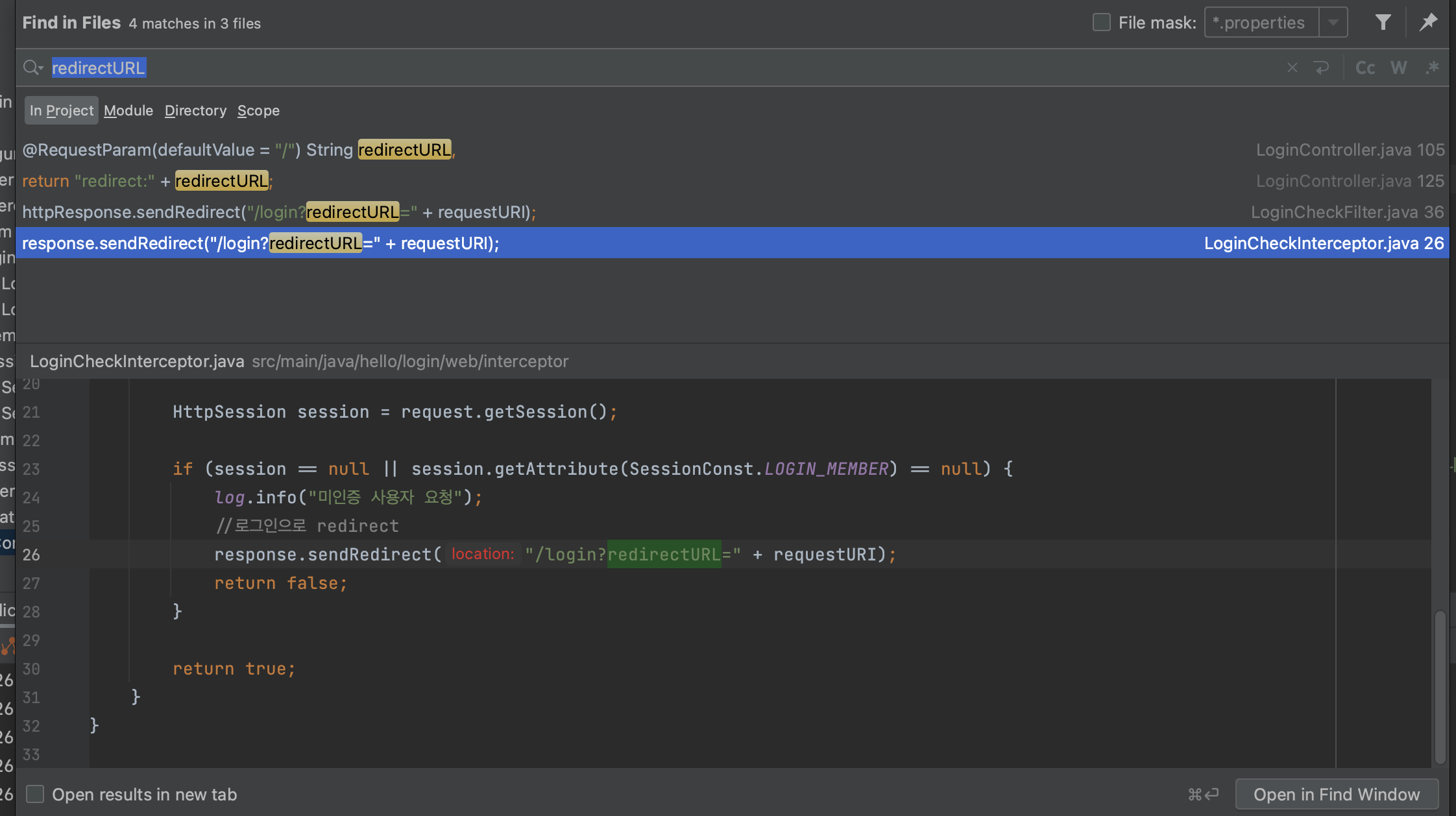Select result LoginCheckFilter.java 36
This screenshot has width=1456, height=816.
tap(732, 212)
